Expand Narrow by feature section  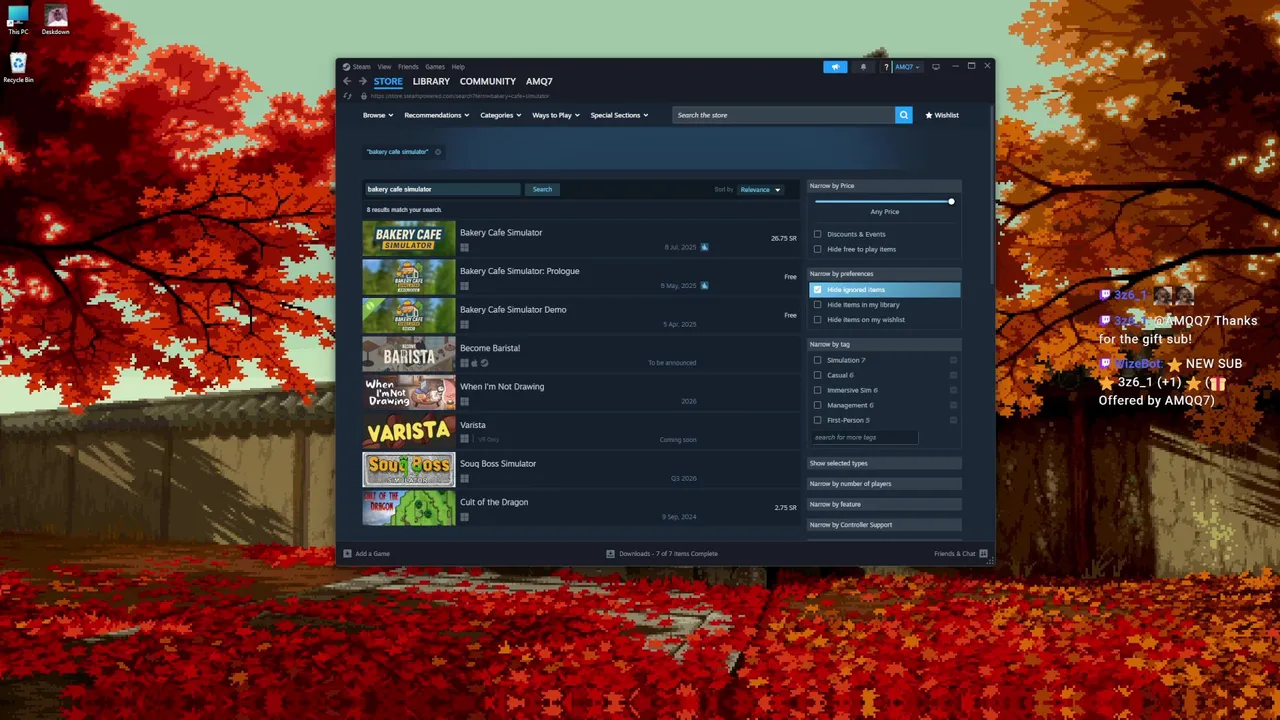(x=884, y=504)
